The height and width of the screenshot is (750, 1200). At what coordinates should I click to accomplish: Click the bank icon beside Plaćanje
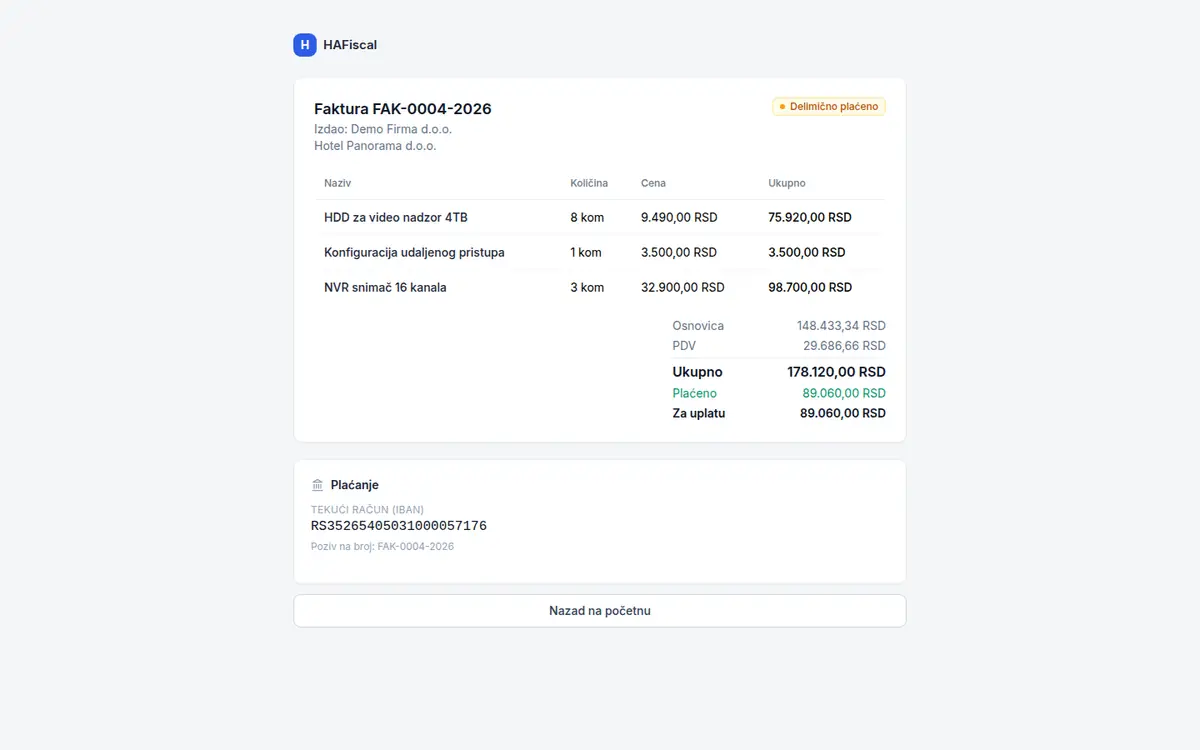coord(318,485)
